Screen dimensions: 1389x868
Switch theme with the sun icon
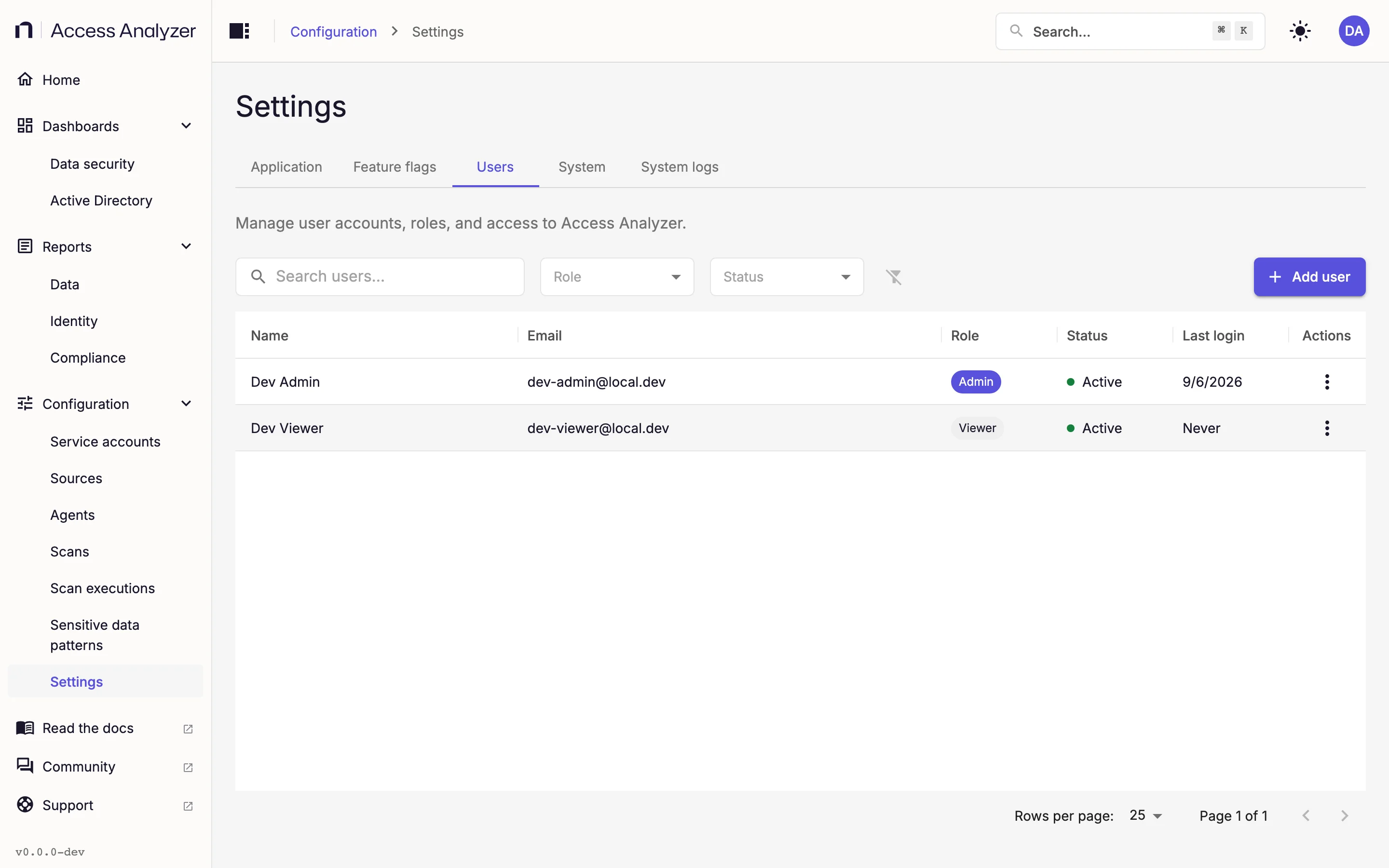pyautogui.click(x=1300, y=31)
